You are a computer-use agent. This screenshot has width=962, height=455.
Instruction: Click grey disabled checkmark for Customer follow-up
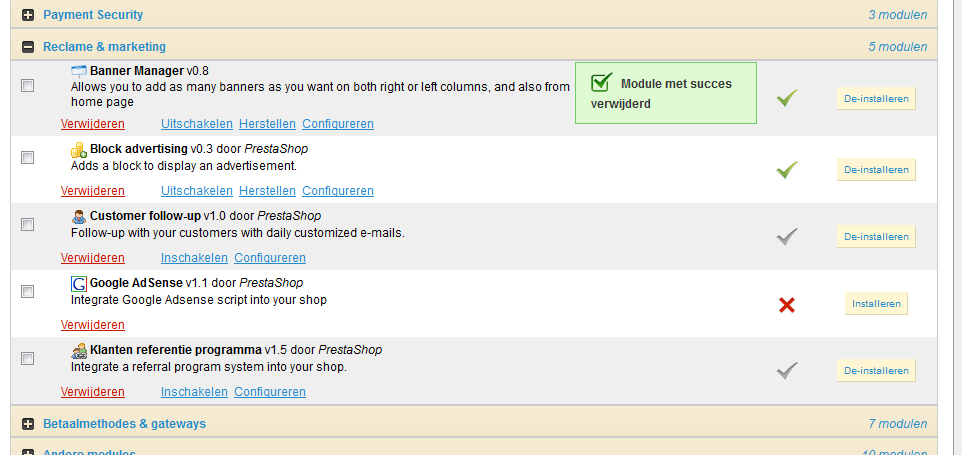[787, 237]
